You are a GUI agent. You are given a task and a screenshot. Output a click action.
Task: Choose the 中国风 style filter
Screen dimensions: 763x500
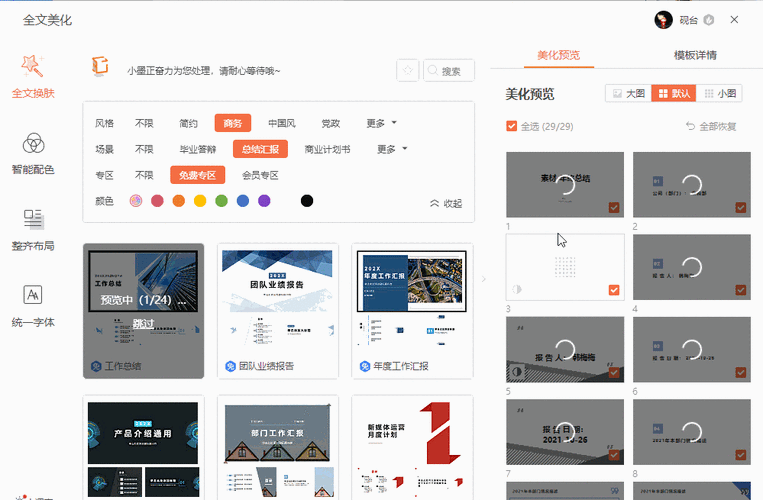[x=282, y=123]
